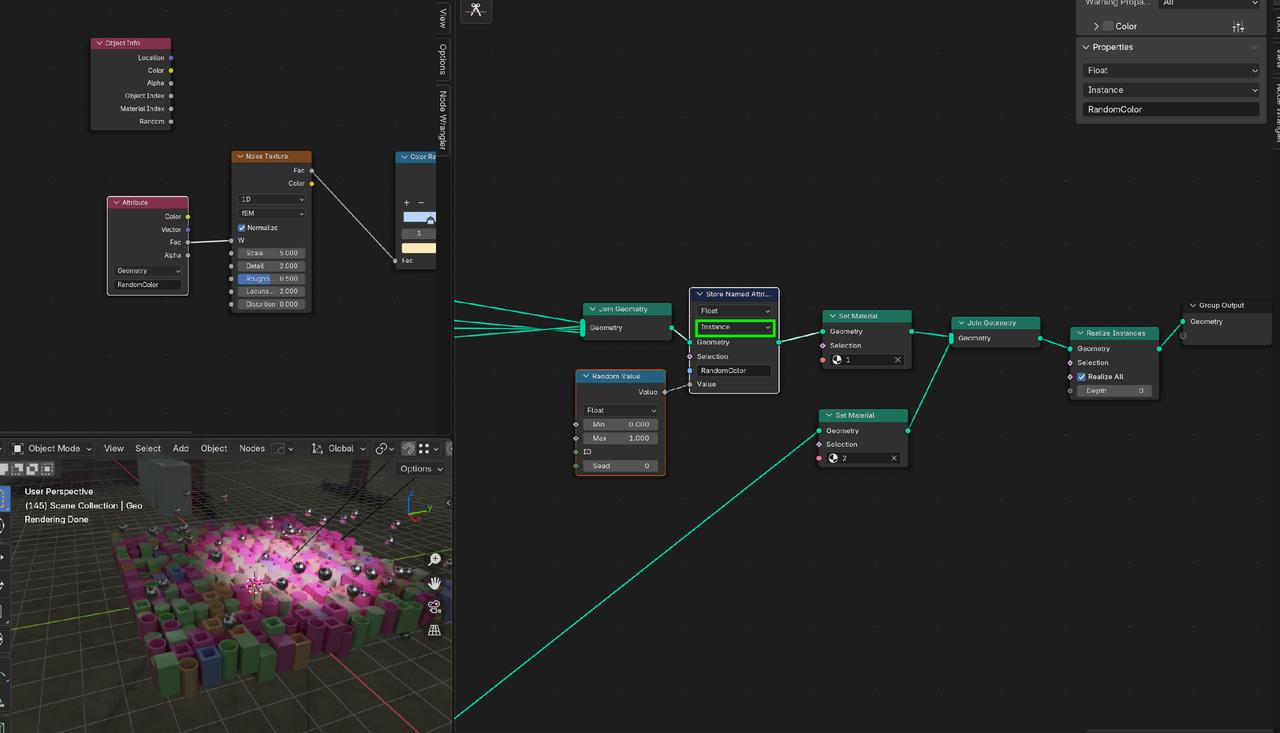Clear material 2 with its X icon
Image resolution: width=1280 pixels, height=733 pixels.
tap(893, 458)
